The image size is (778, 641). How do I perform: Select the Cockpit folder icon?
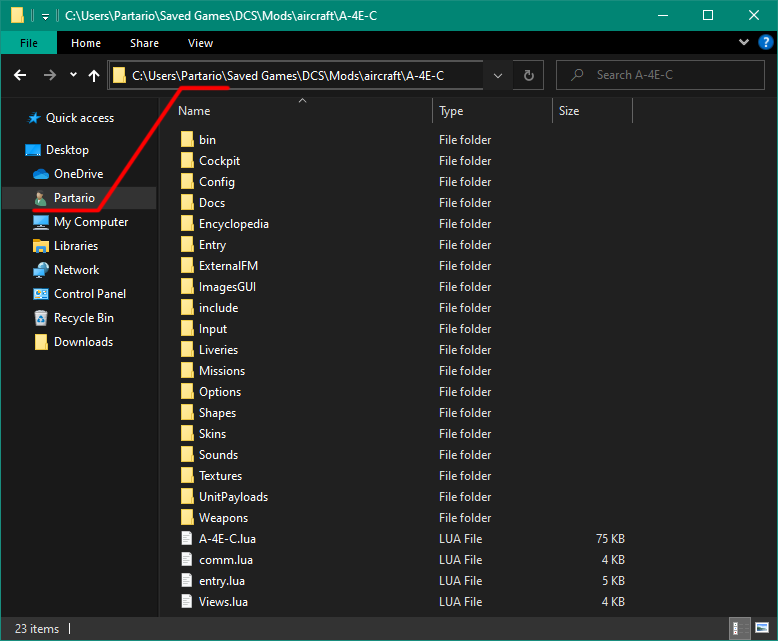[x=187, y=160]
